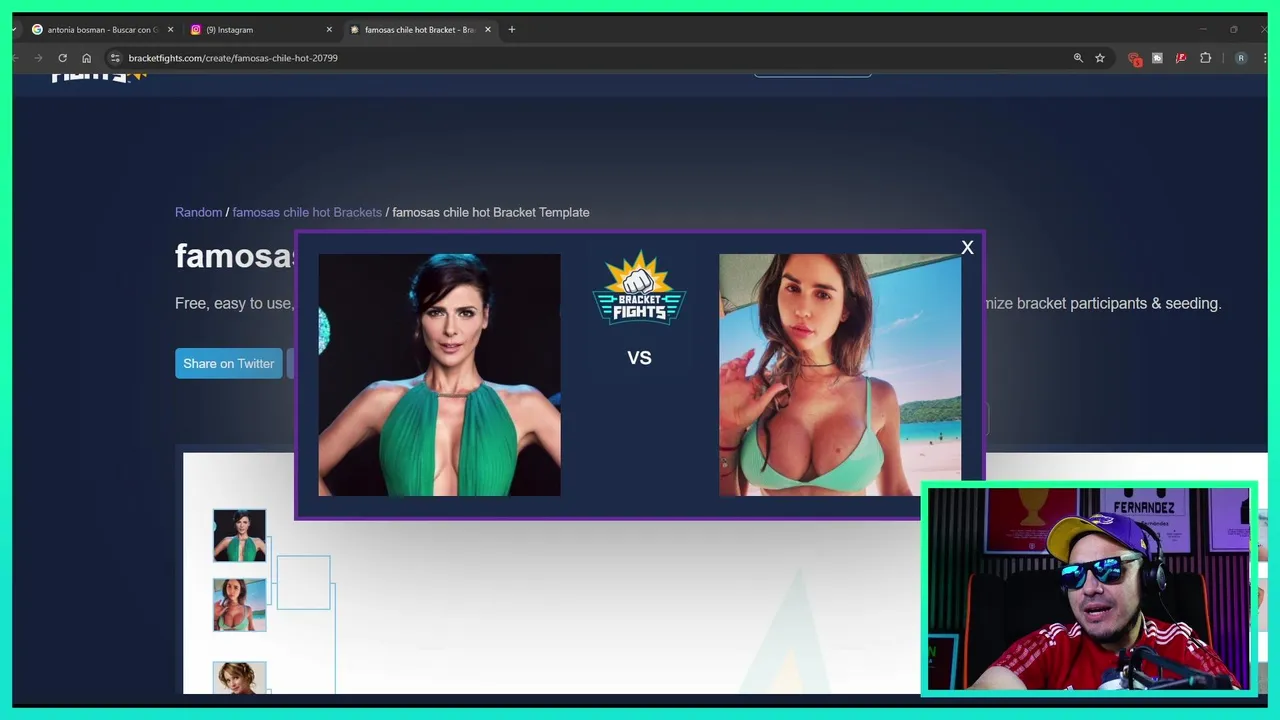Bookmark this page with star icon
The image size is (1280, 720).
[1100, 58]
